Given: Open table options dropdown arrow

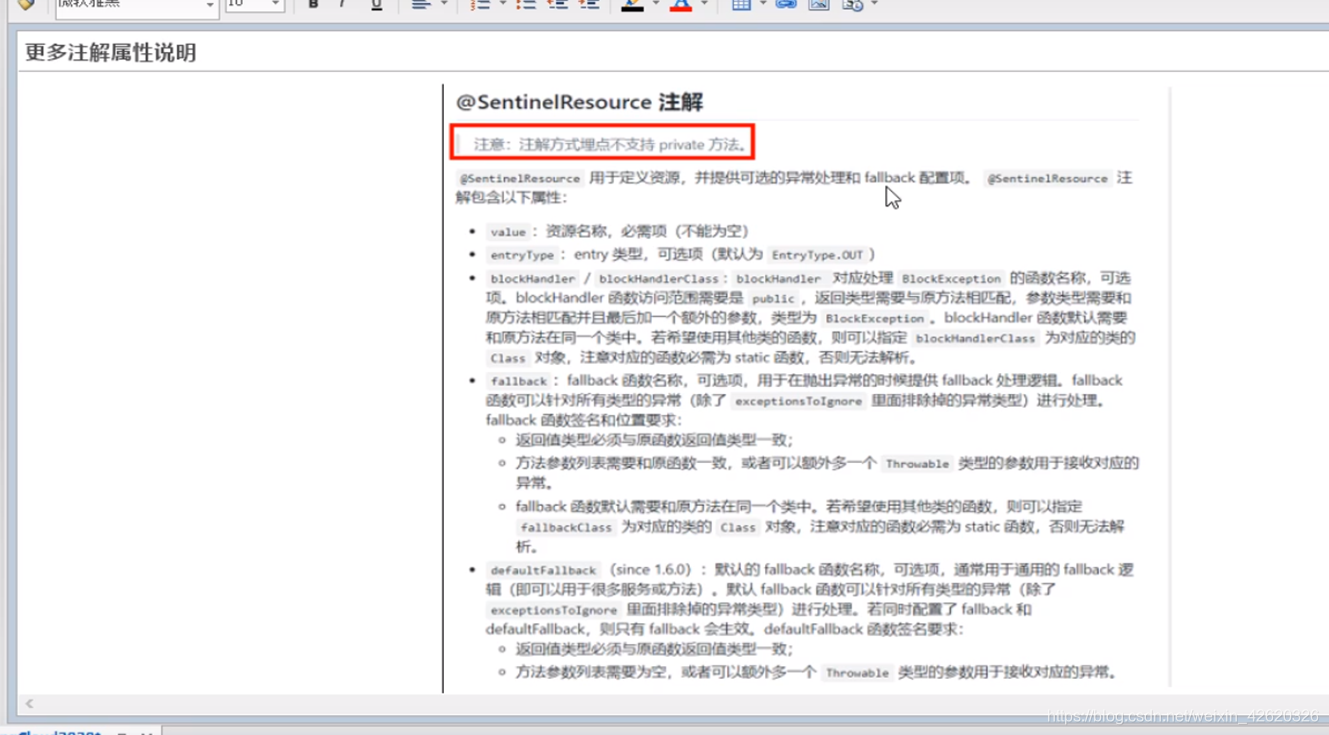Looking at the screenshot, I should point(762,4).
